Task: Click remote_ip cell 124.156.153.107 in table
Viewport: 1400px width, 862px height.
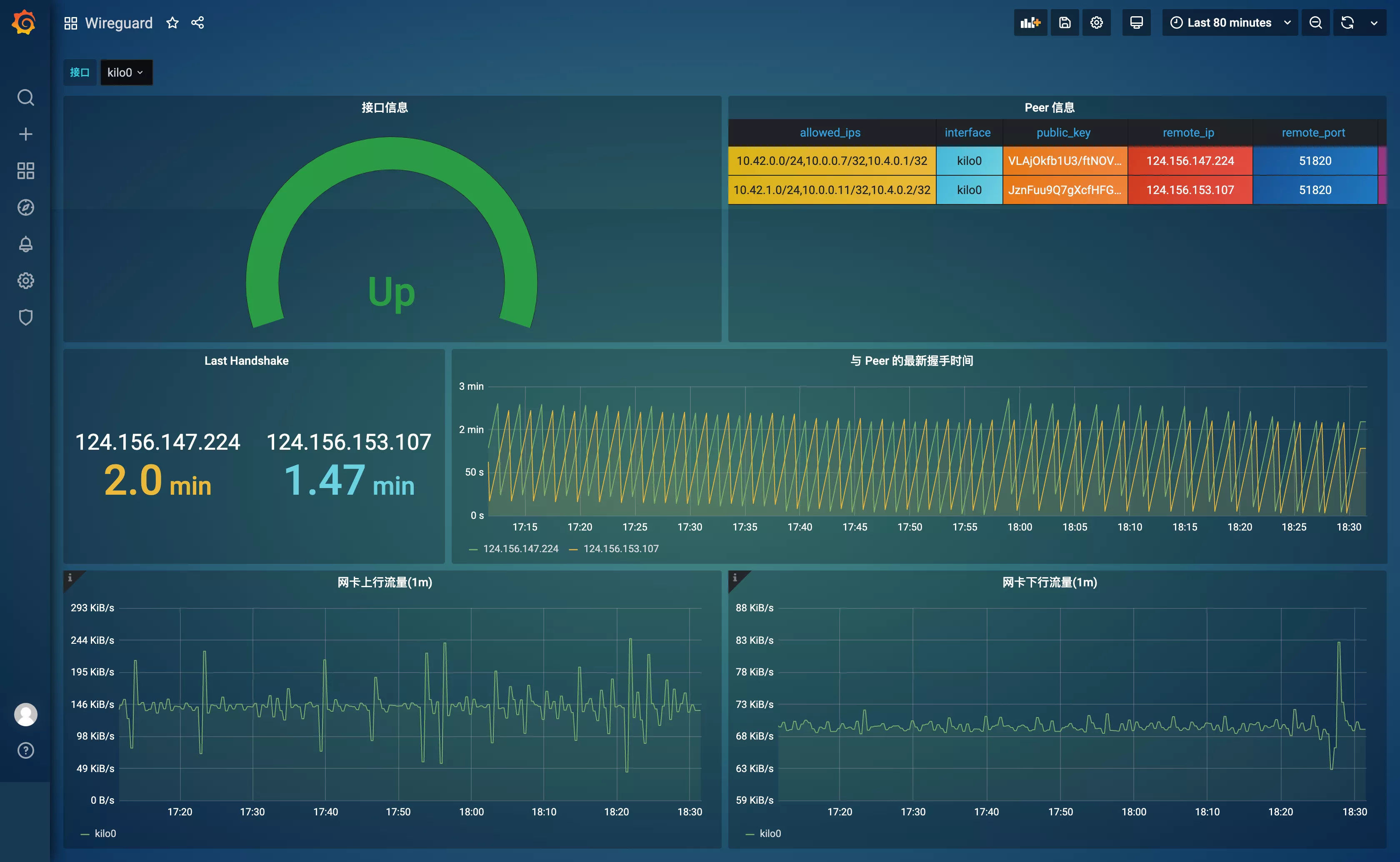Action: click(x=1190, y=190)
